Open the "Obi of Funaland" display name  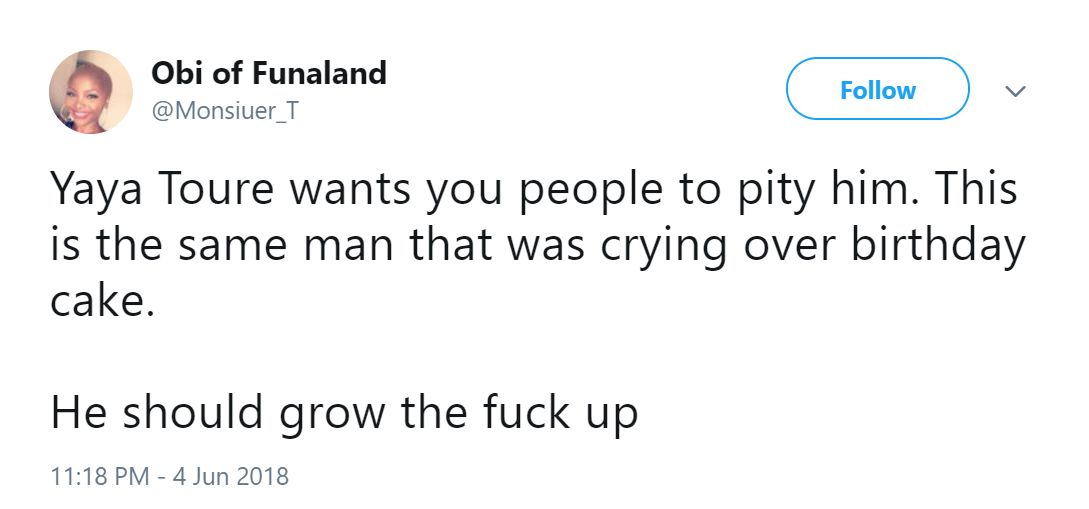268,73
